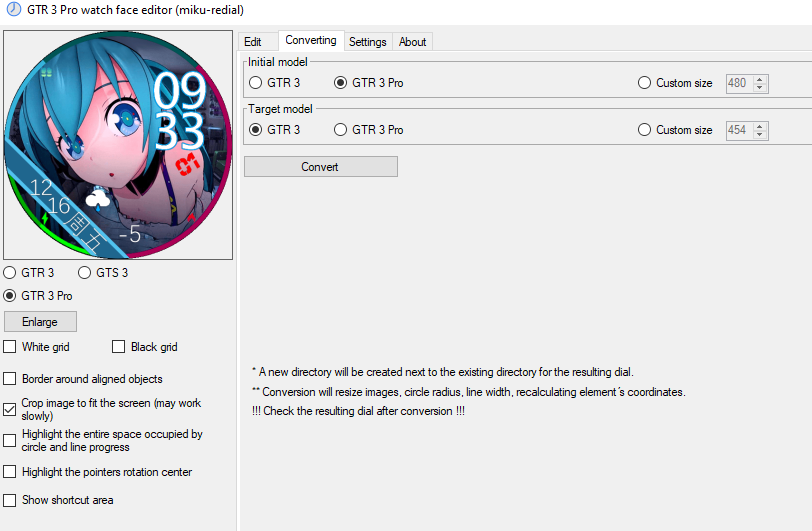Switch to the Converting tab
812x531 pixels.
pos(311,40)
